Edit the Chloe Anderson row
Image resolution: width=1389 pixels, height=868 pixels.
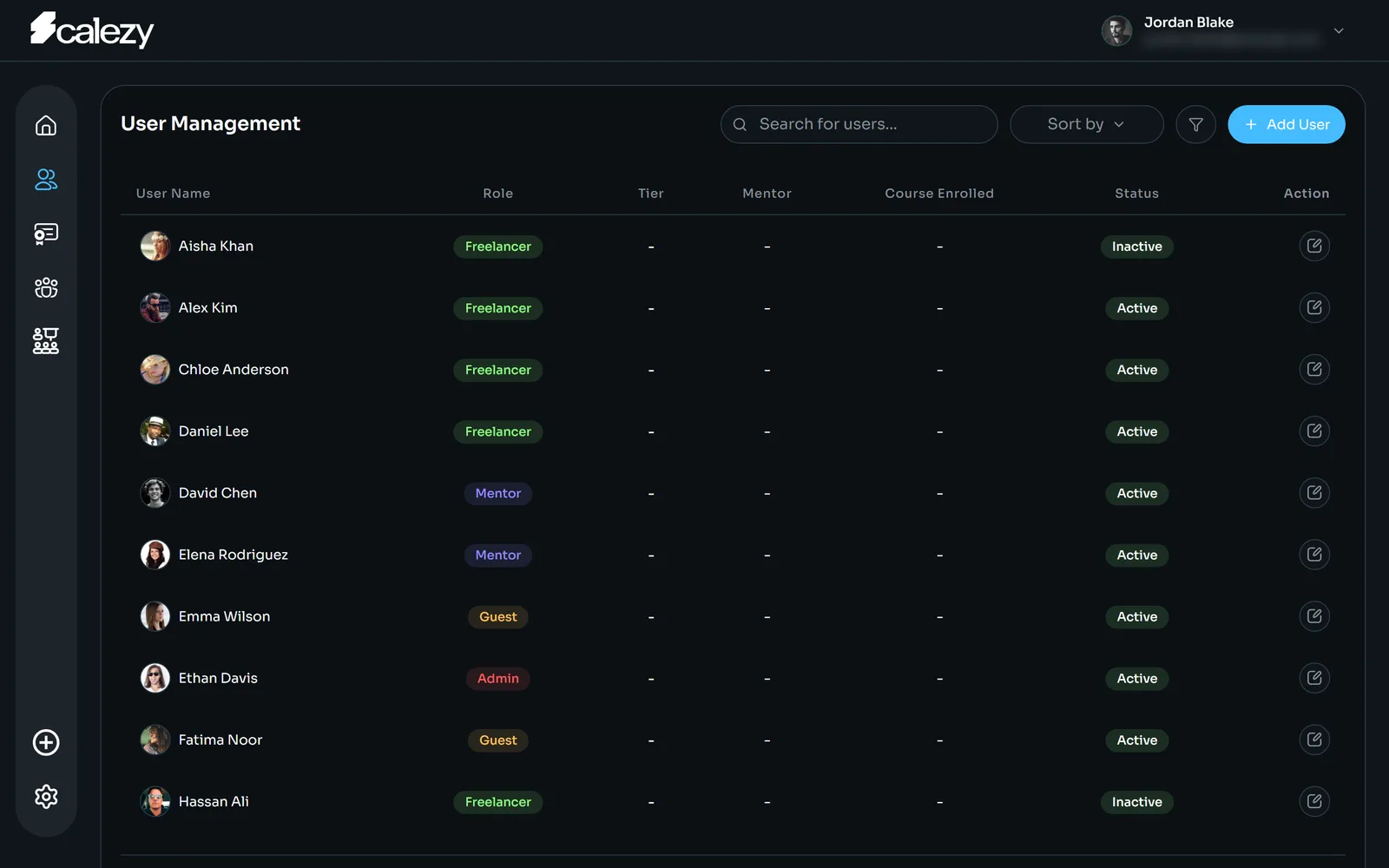pos(1314,369)
